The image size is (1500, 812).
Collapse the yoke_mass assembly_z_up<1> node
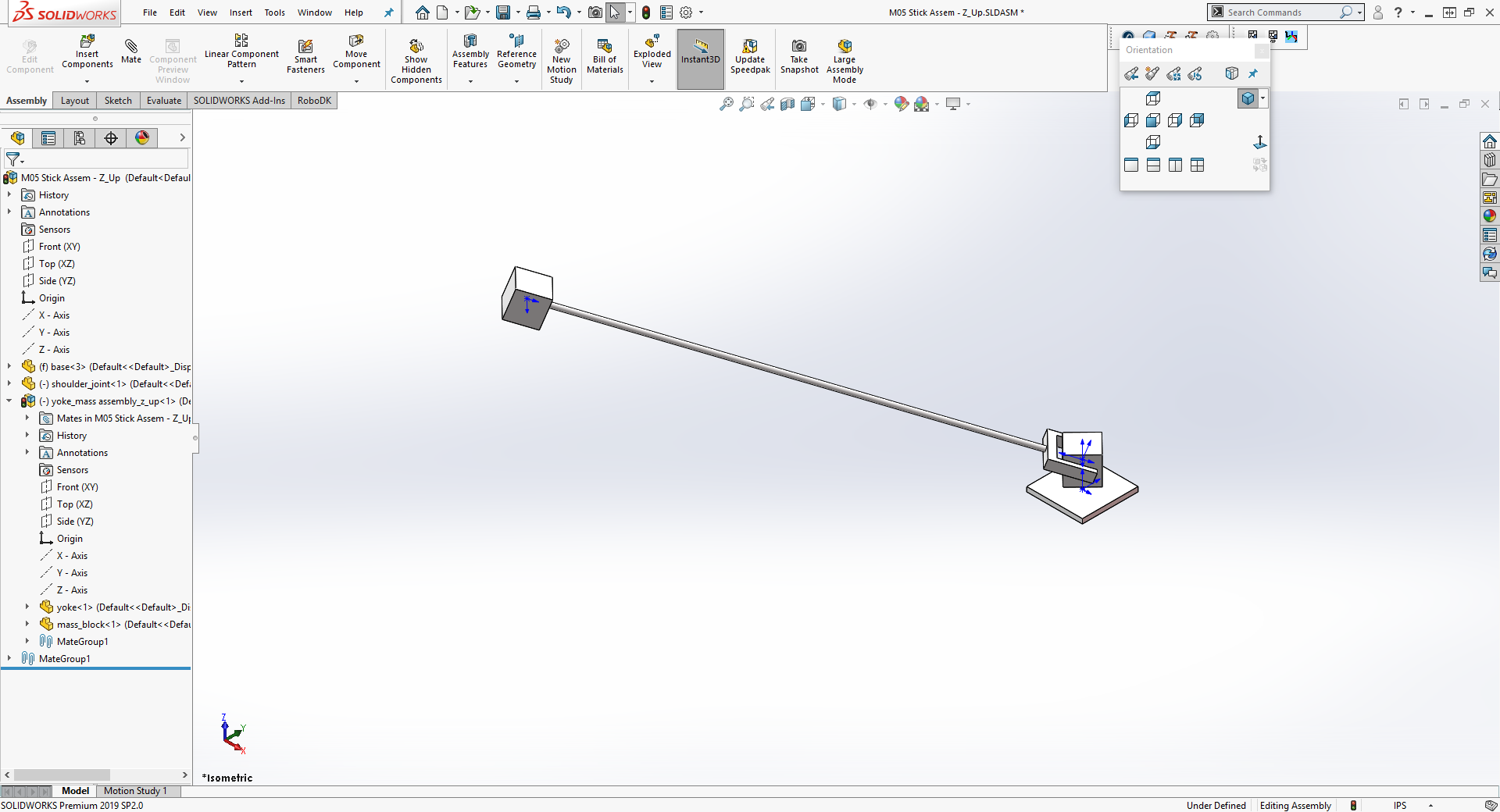[x=9, y=401]
